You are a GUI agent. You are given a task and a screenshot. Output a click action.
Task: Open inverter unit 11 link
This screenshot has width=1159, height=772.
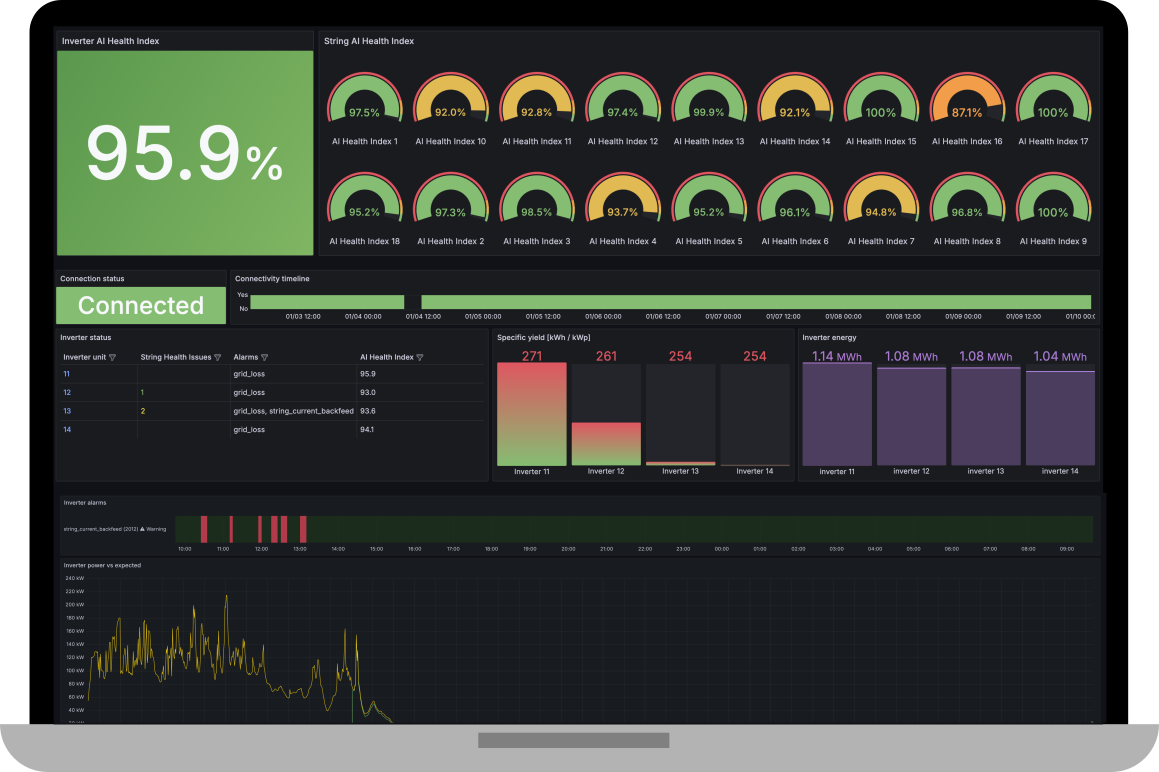[67, 374]
